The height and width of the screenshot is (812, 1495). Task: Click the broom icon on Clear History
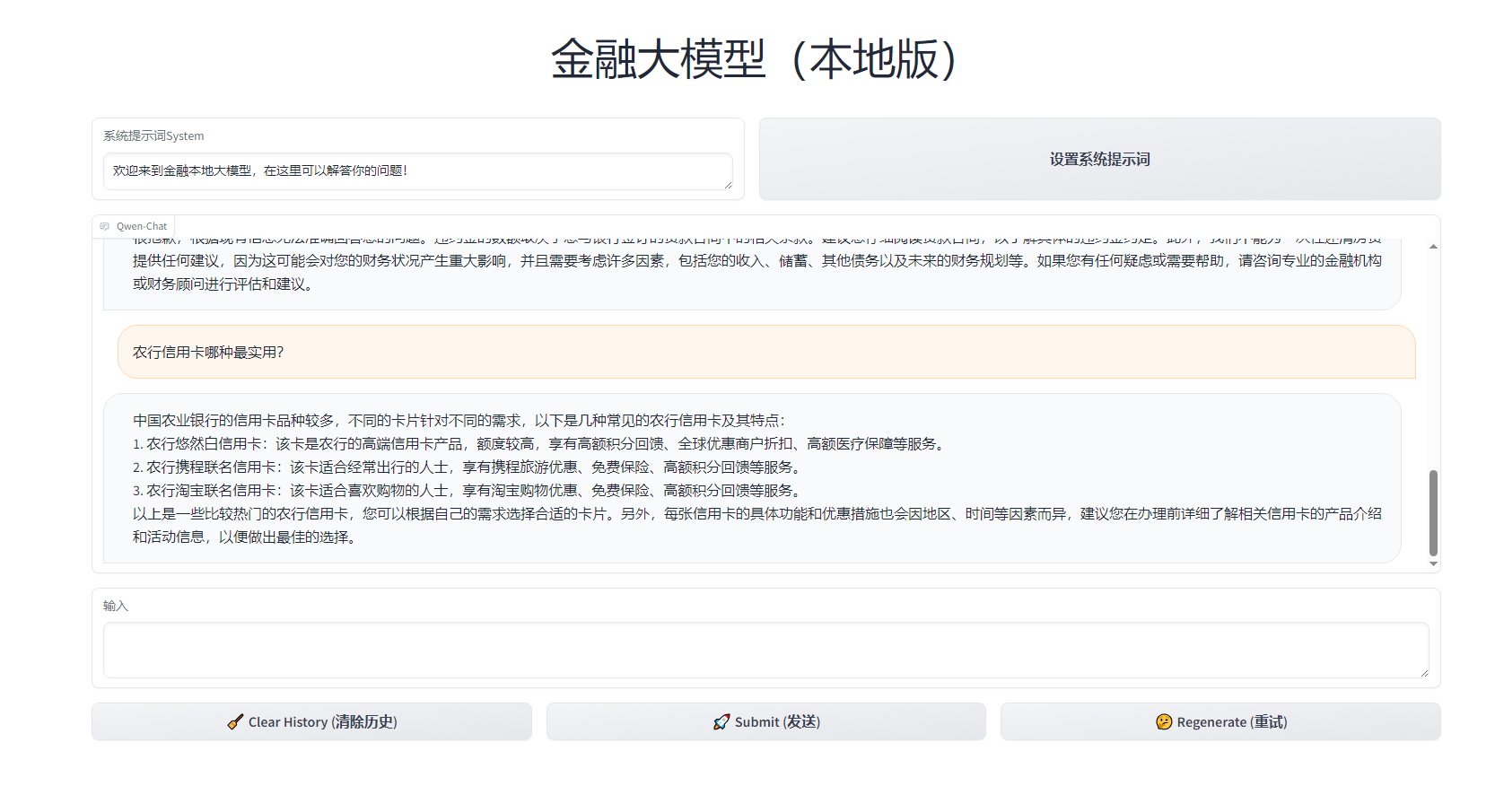pyautogui.click(x=235, y=722)
